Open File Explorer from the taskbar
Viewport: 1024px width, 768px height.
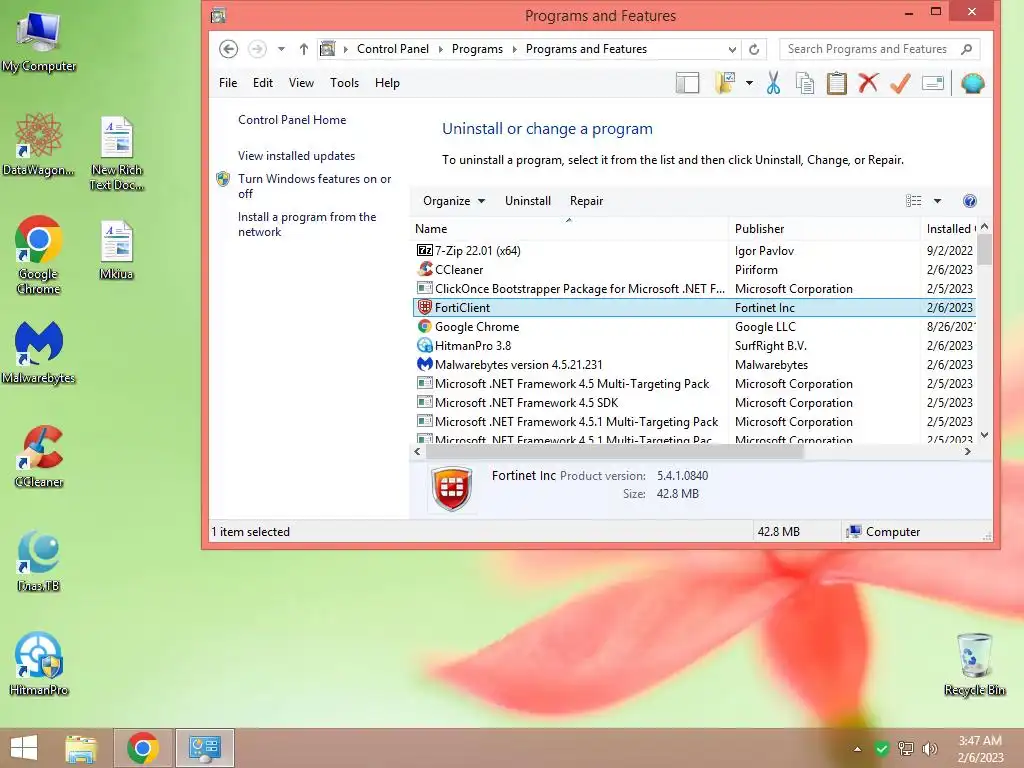[x=81, y=748]
